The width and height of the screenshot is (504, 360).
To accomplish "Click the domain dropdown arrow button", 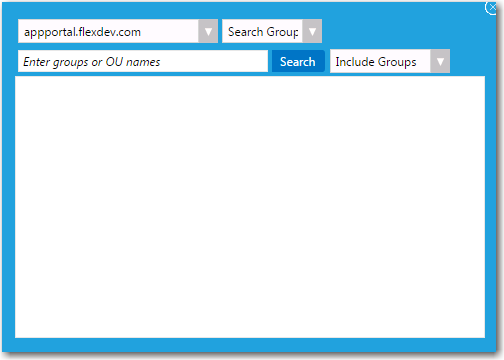I will point(208,31).
